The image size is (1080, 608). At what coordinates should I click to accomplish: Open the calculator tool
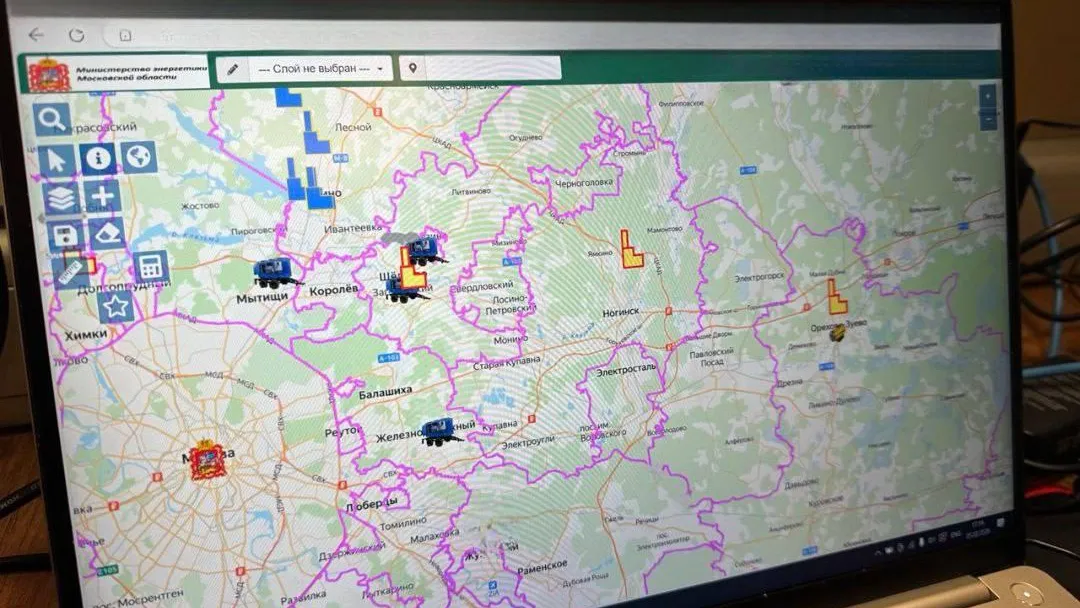151,267
